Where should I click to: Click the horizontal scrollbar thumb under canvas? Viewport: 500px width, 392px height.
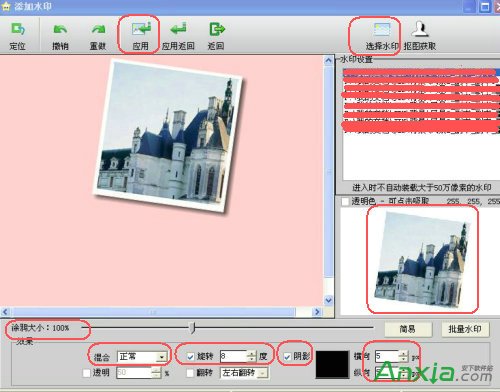[153, 312]
